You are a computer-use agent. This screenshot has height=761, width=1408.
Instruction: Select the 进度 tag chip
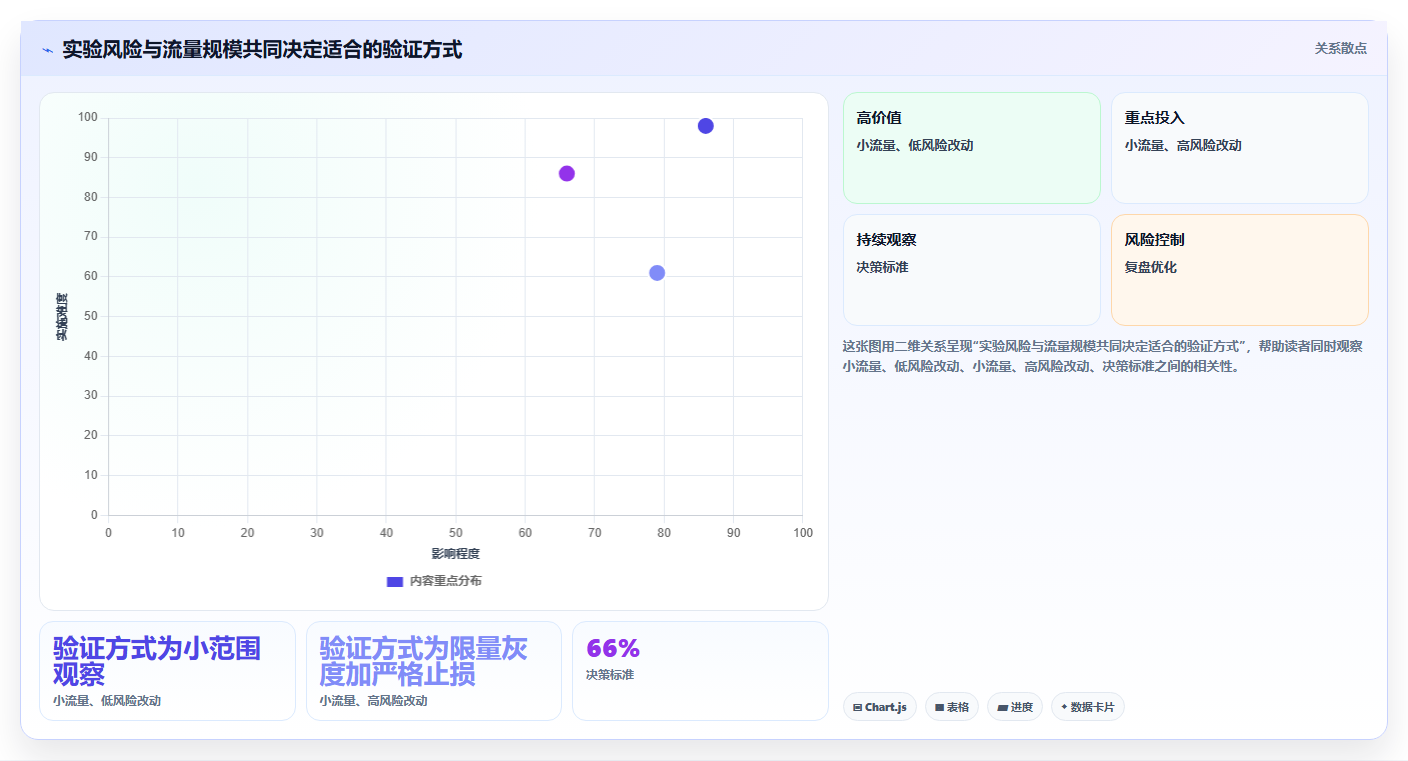point(1015,707)
